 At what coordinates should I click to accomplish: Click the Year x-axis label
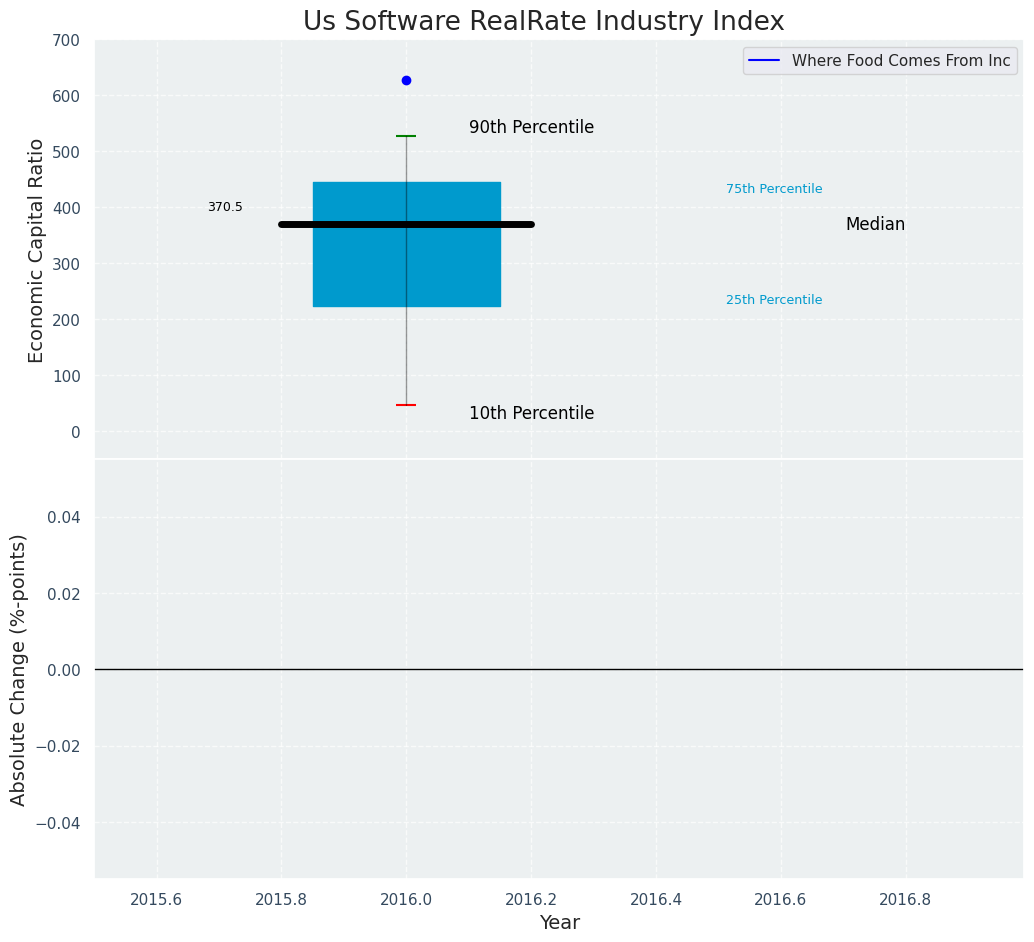559,923
